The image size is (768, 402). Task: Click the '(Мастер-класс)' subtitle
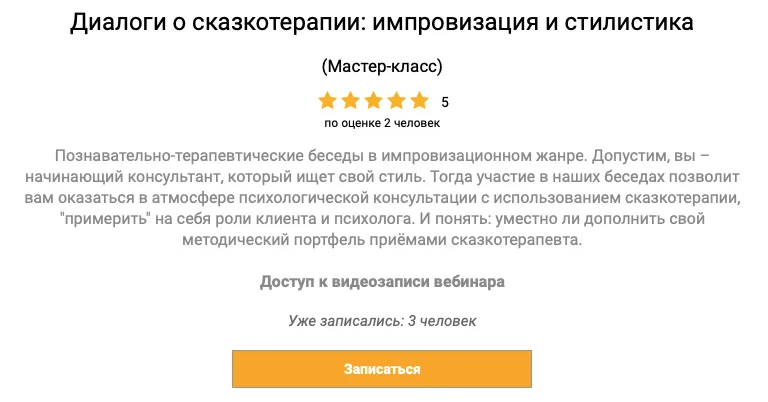382,67
